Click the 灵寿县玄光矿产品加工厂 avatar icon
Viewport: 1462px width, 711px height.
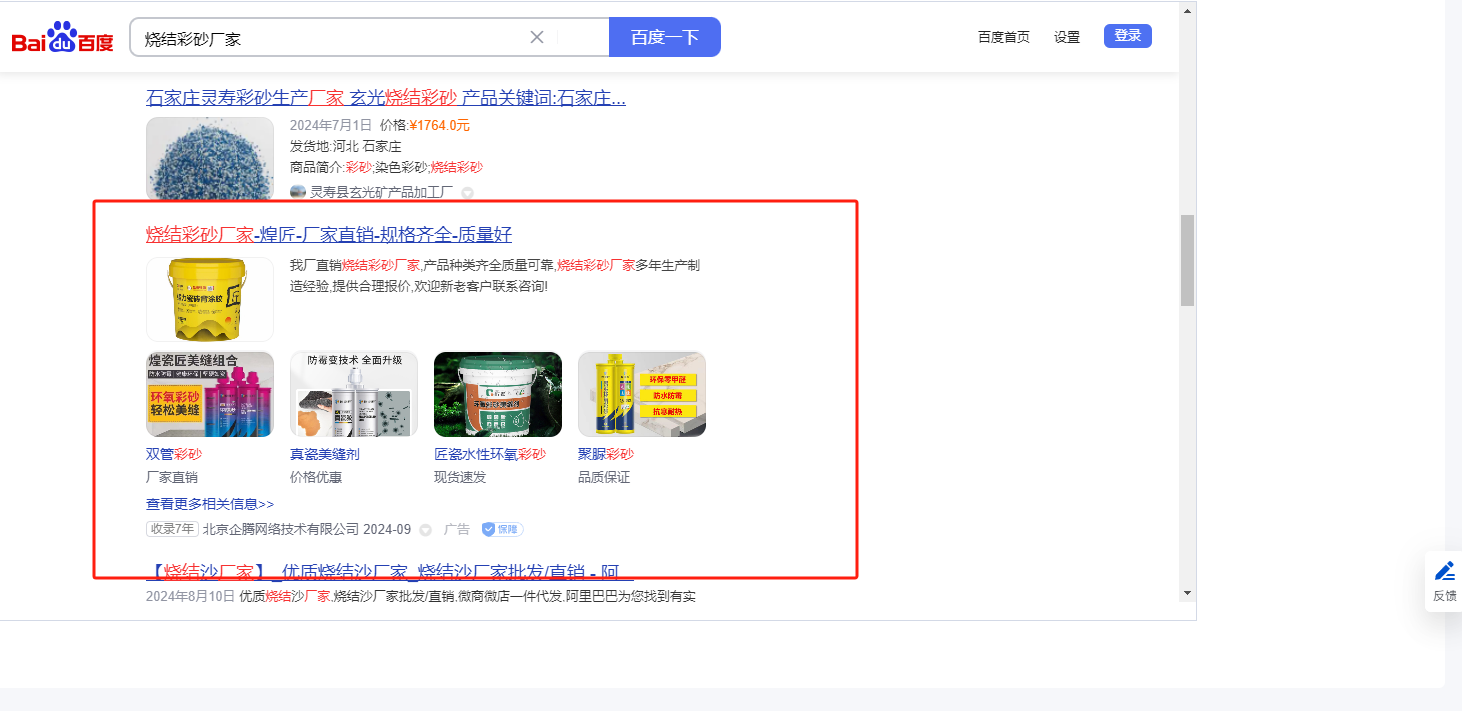(298, 192)
